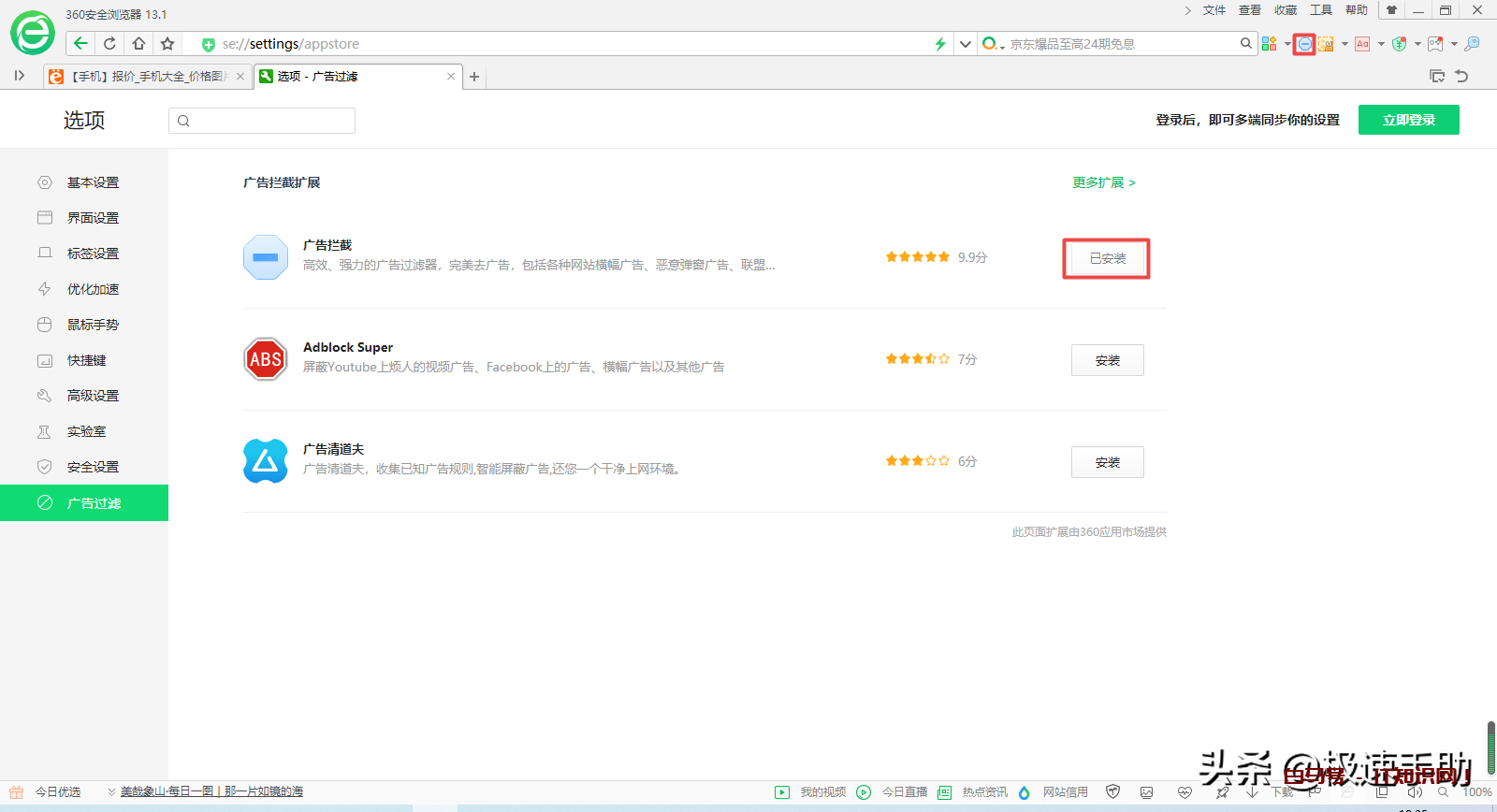The image size is (1497, 812).
Task: Click the ad-blocker extension icon in toolbar
Action: pyautogui.click(x=1304, y=44)
